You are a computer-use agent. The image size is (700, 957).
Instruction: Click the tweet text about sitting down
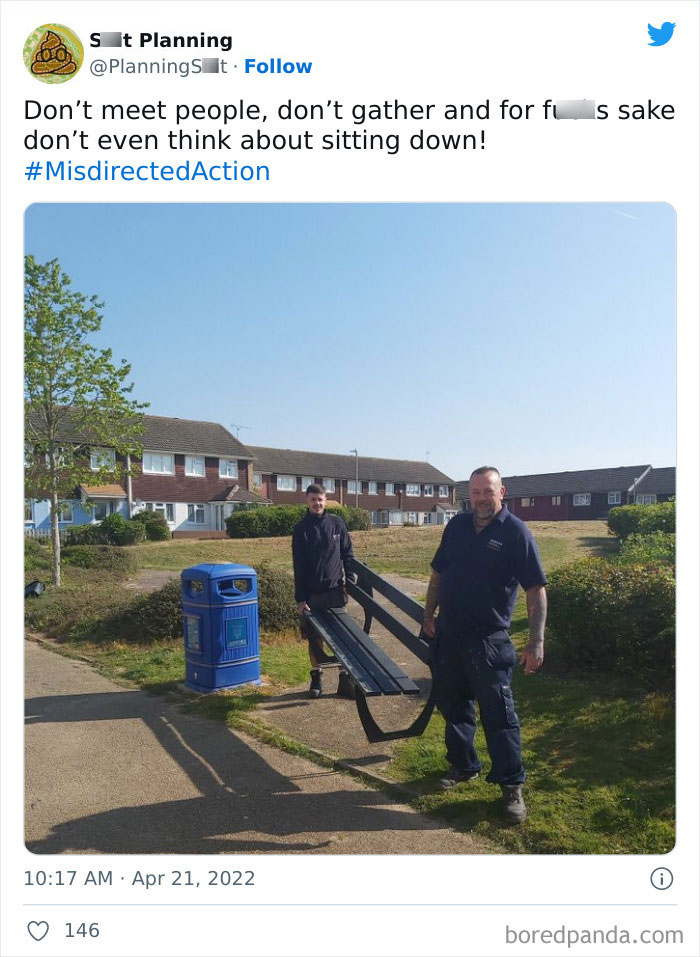click(x=349, y=125)
